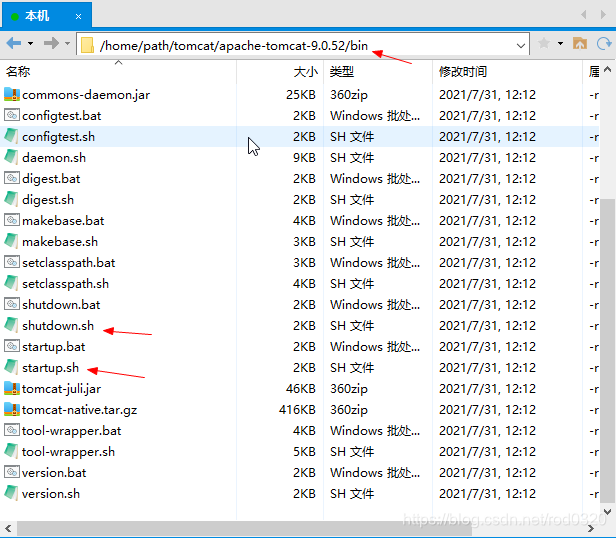Close the 本机 tab
This screenshot has width=616, height=538.
pyautogui.click(x=79, y=17)
